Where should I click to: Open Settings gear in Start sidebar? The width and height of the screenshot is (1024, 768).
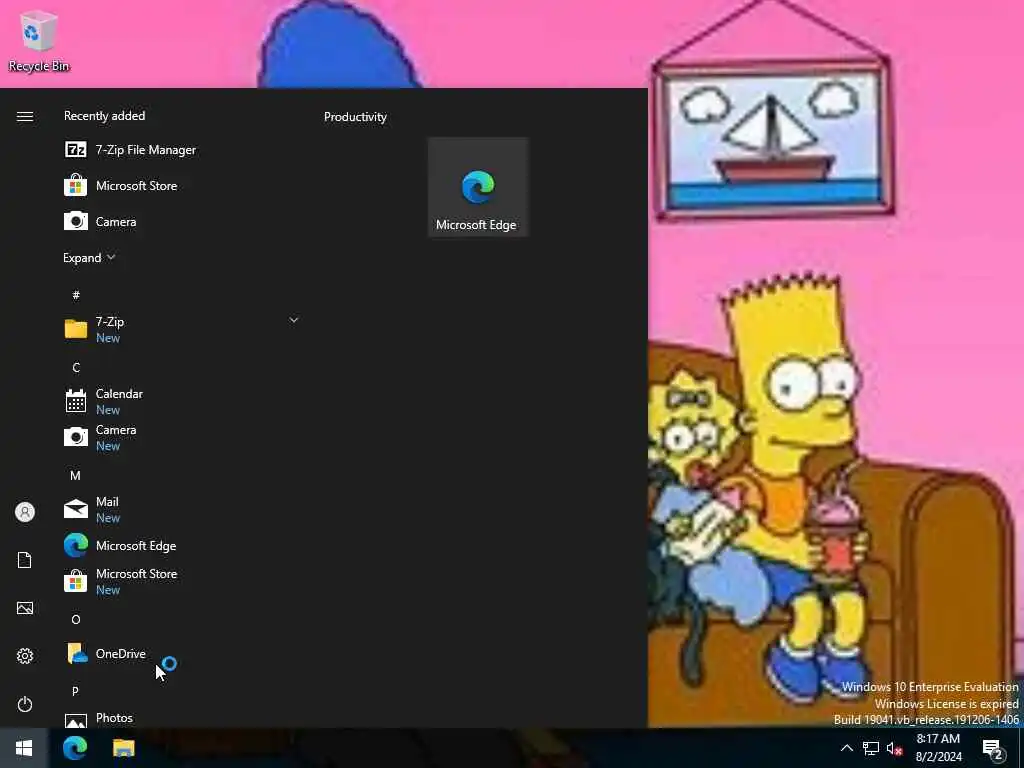[x=25, y=656]
